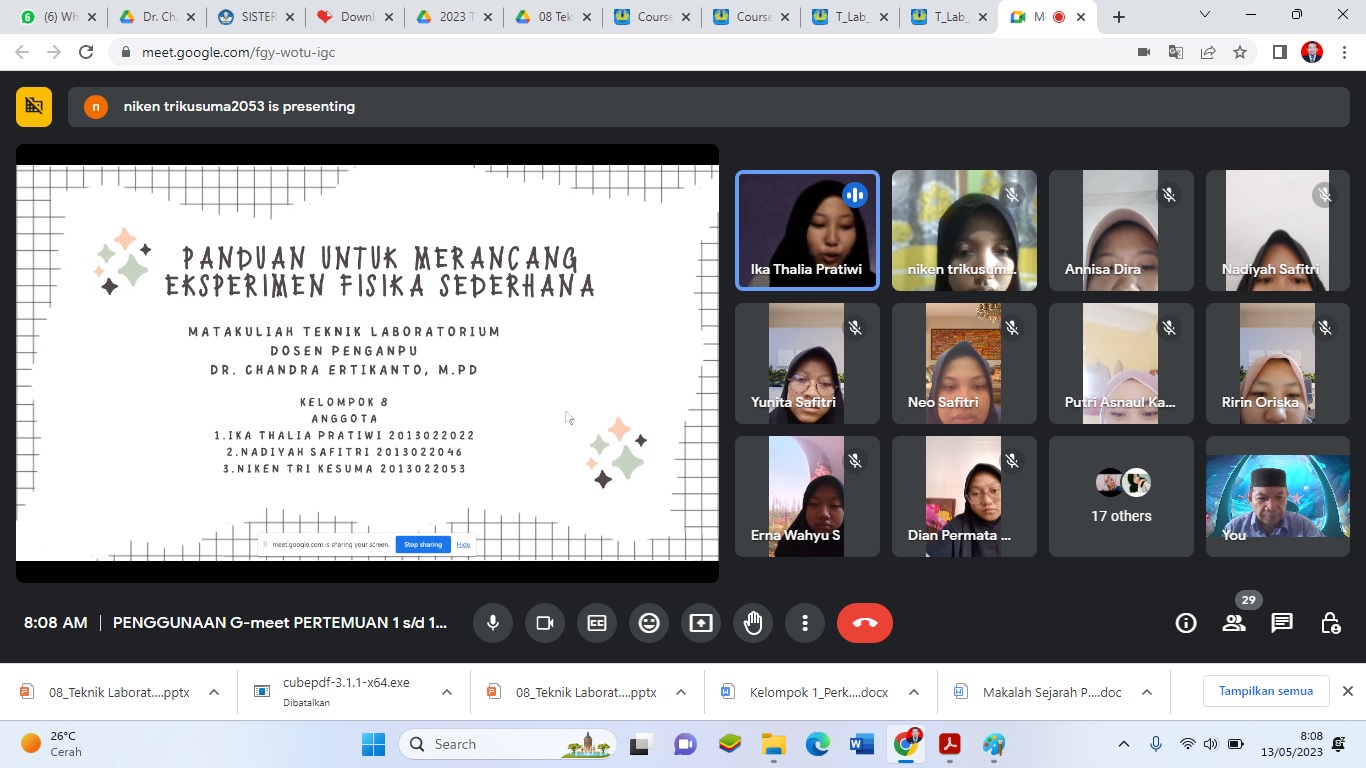Turn on closed captions
The image size is (1366, 768).
[x=597, y=623]
